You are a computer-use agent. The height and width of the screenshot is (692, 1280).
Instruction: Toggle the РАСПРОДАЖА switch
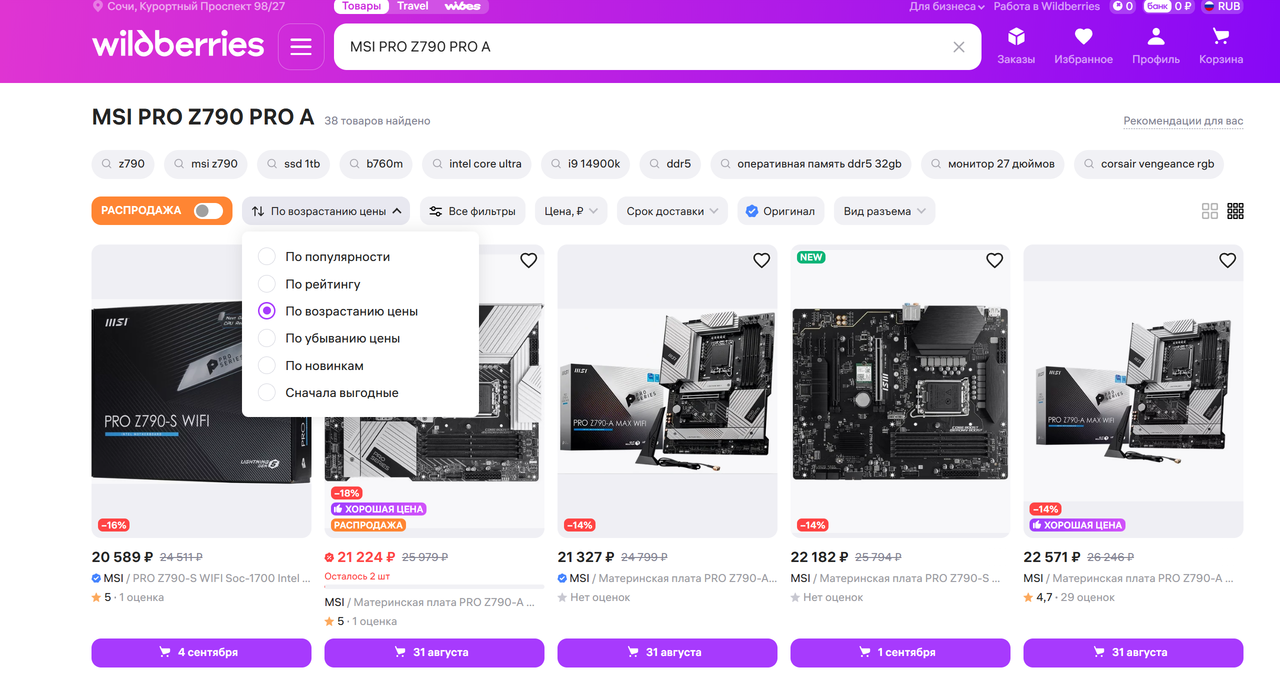[208, 211]
